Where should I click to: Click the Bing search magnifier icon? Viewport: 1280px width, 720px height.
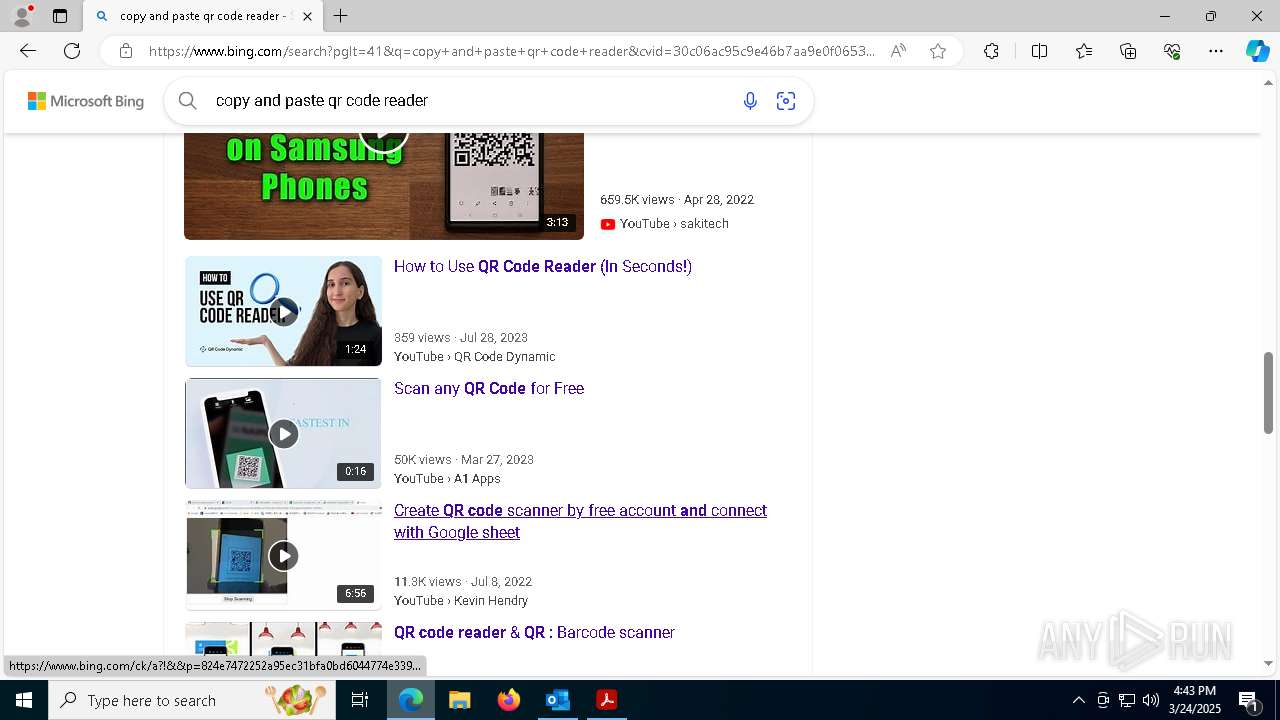[187, 100]
